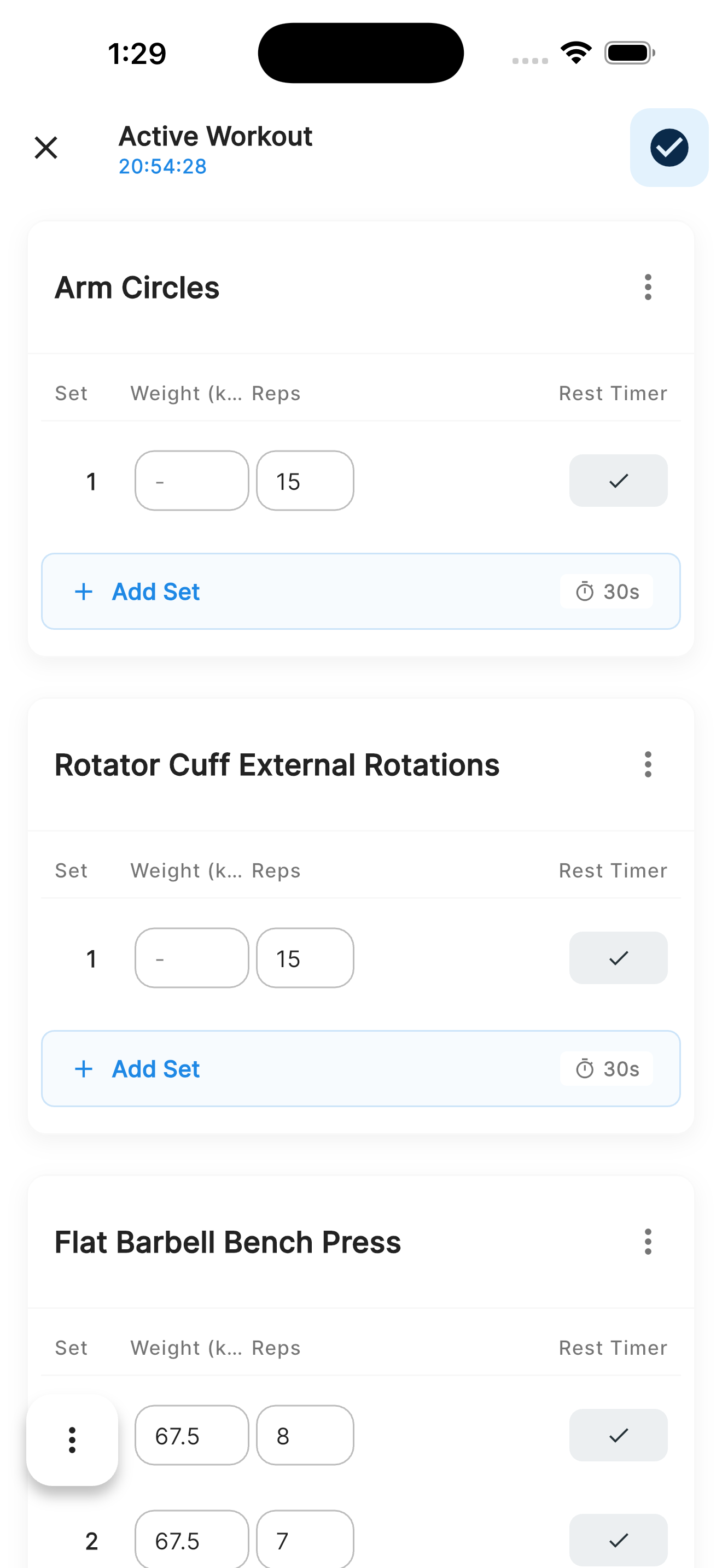The width and height of the screenshot is (722, 1568).
Task: Add a set to Rotator Cuff External Rotations
Action: coord(155,1068)
